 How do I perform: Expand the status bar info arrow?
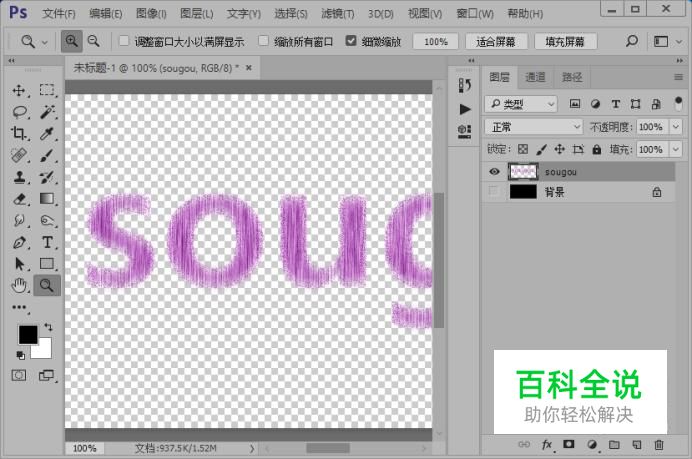tap(252, 448)
